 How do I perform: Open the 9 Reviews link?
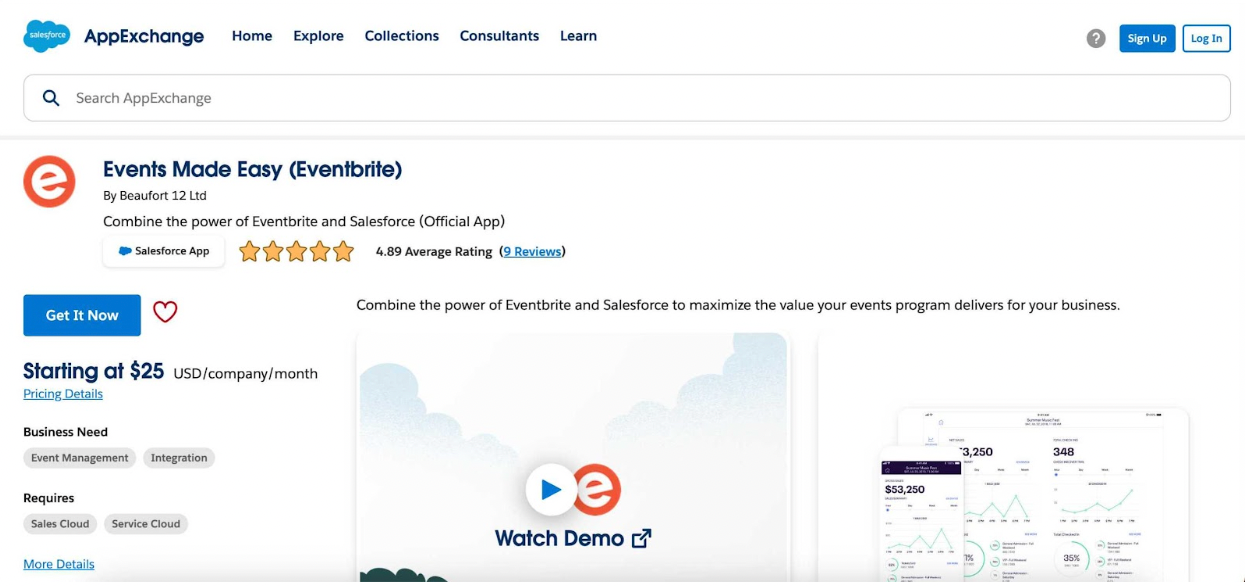(532, 251)
